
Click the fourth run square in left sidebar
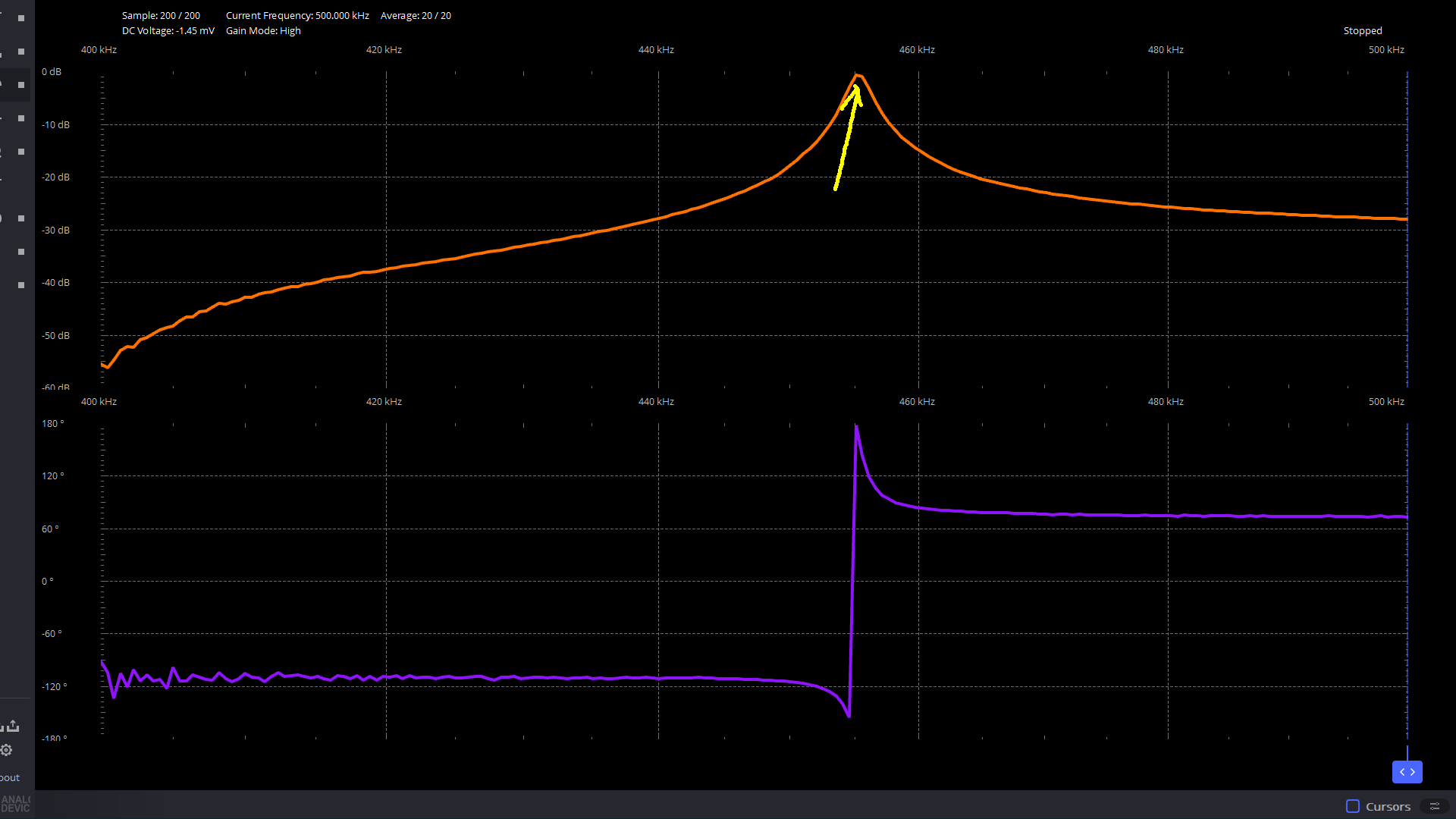tap(21, 118)
